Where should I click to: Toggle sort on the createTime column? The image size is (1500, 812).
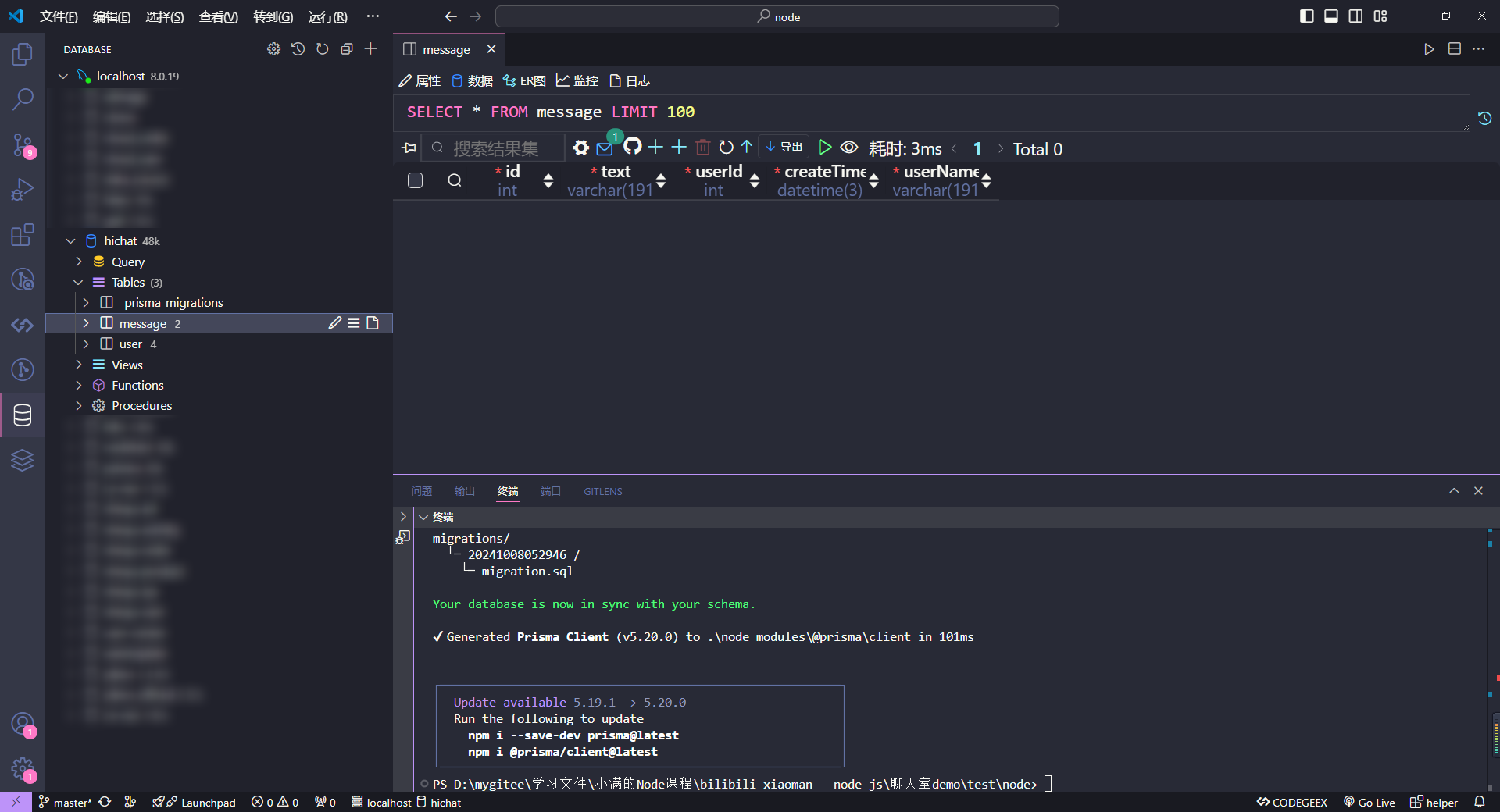[874, 180]
